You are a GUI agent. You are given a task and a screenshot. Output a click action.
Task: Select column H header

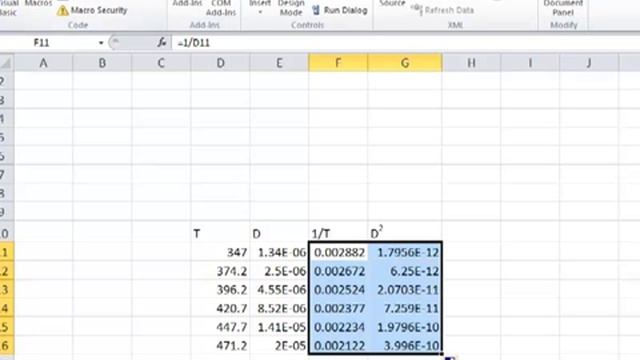pyautogui.click(x=471, y=63)
